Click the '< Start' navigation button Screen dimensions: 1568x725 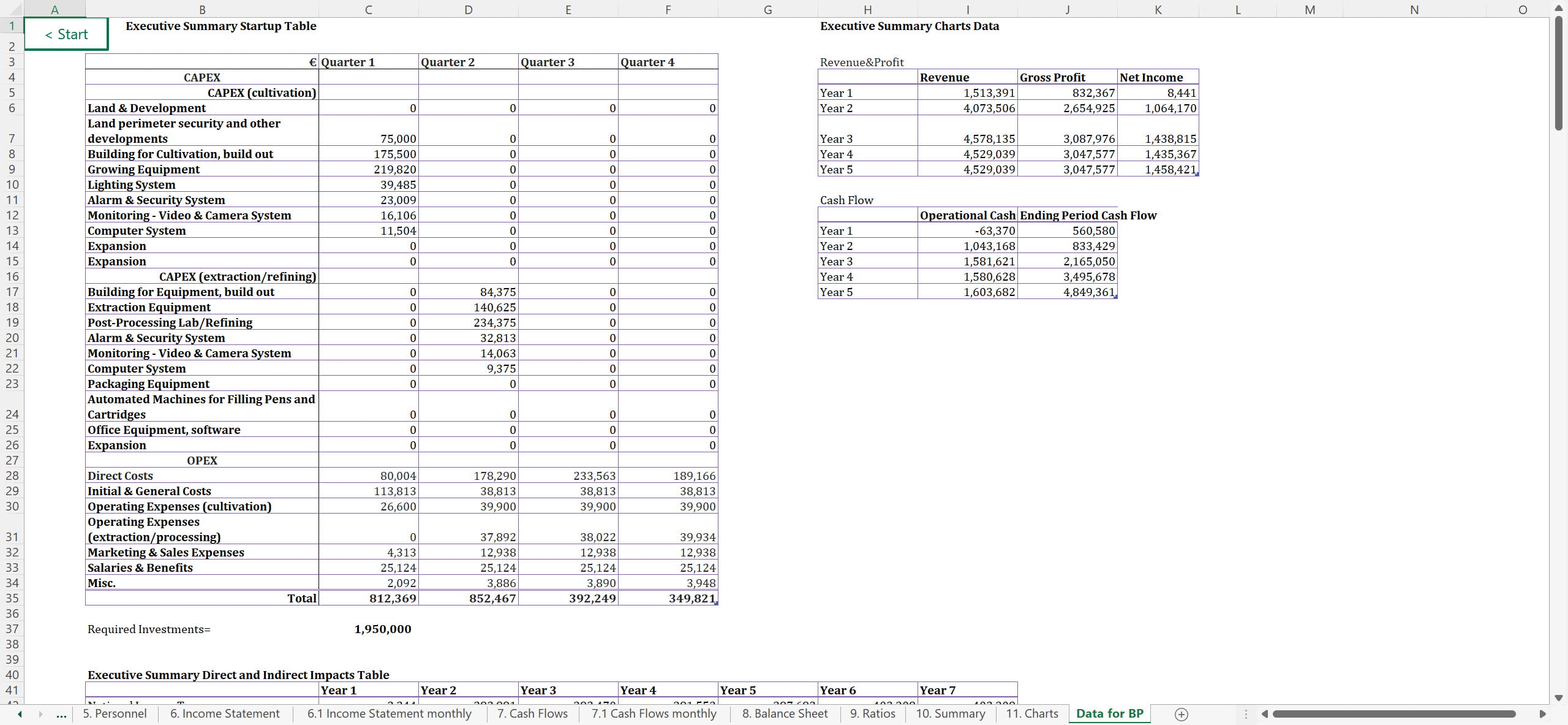point(66,34)
